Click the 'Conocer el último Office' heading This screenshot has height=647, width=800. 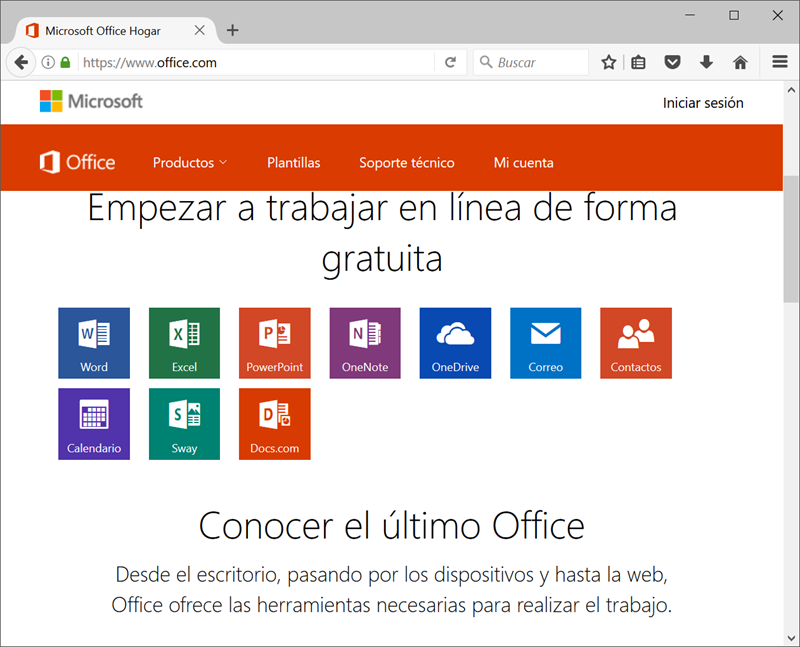point(391,525)
